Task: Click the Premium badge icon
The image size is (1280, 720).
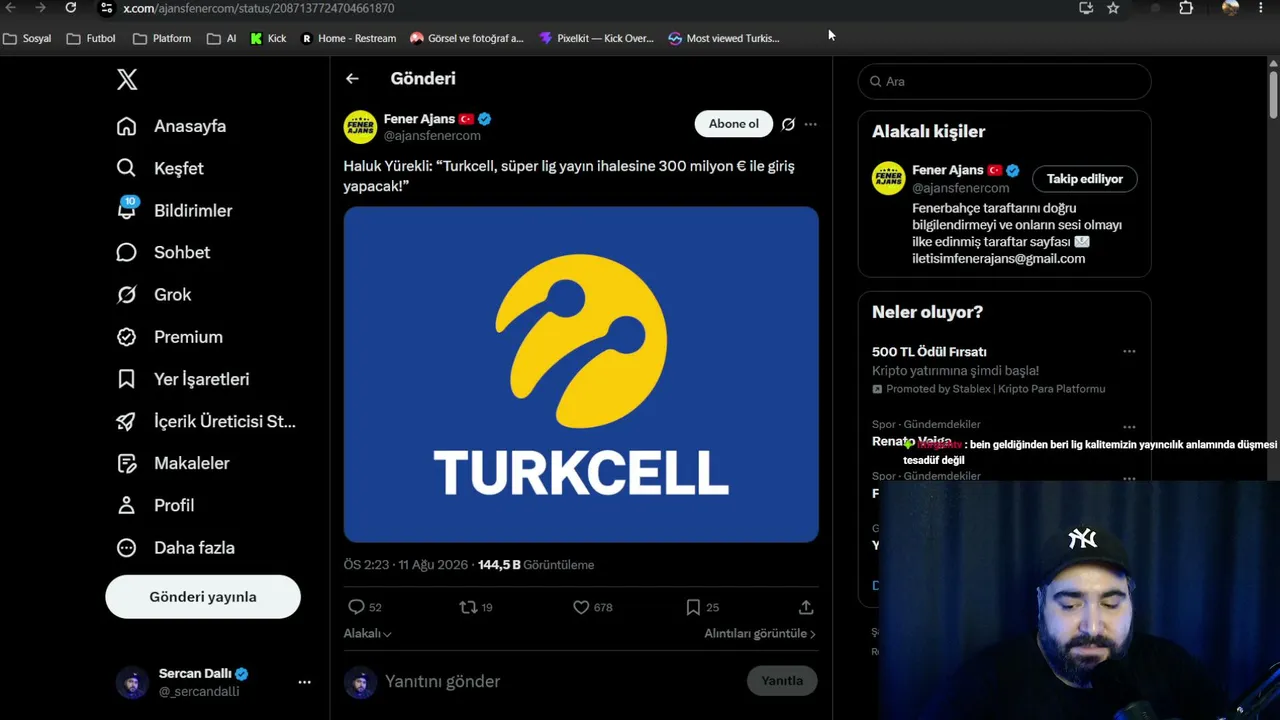Action: pos(126,337)
